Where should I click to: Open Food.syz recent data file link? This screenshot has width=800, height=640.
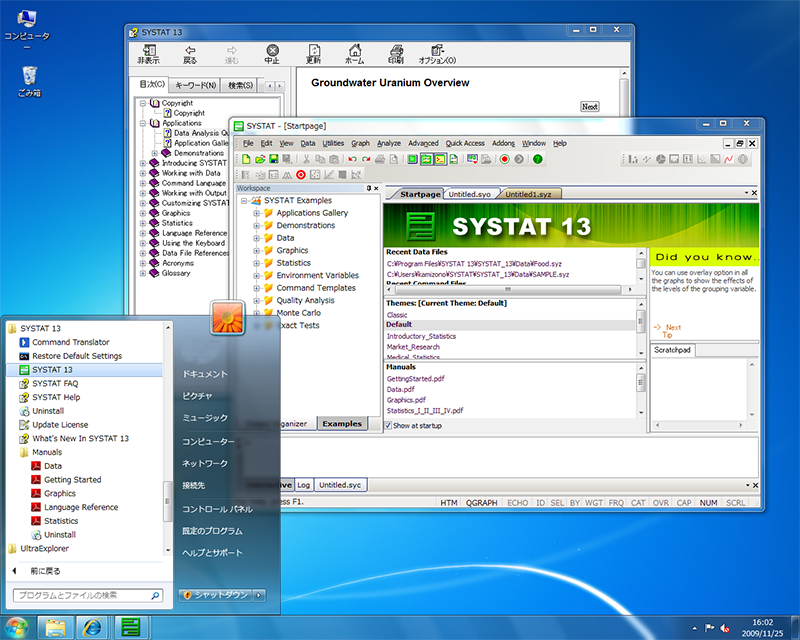[474, 264]
